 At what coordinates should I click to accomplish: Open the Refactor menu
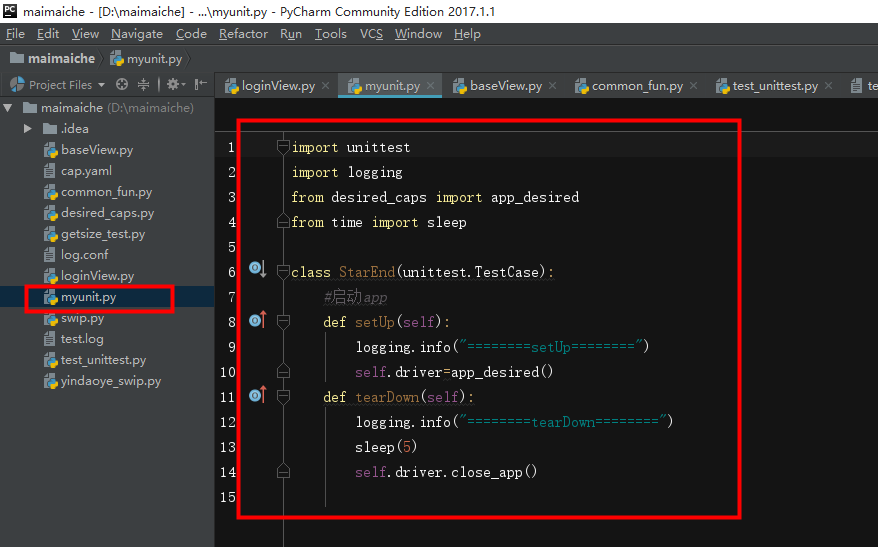243,34
